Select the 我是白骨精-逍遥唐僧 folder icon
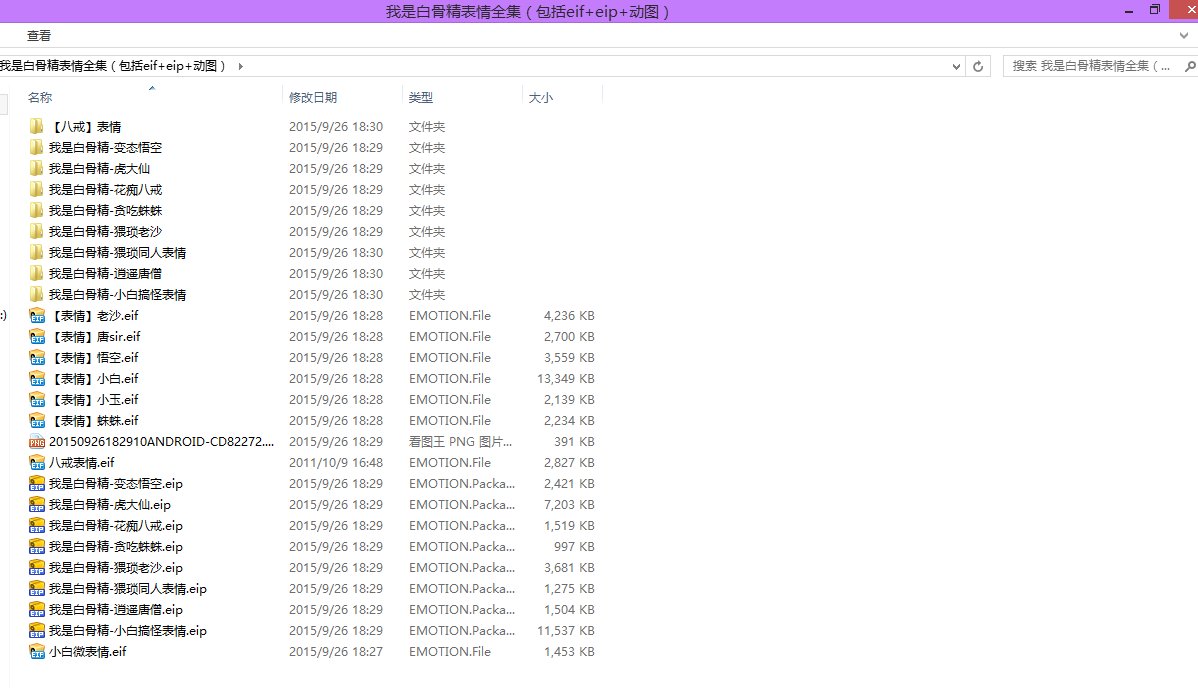 pyautogui.click(x=37, y=274)
